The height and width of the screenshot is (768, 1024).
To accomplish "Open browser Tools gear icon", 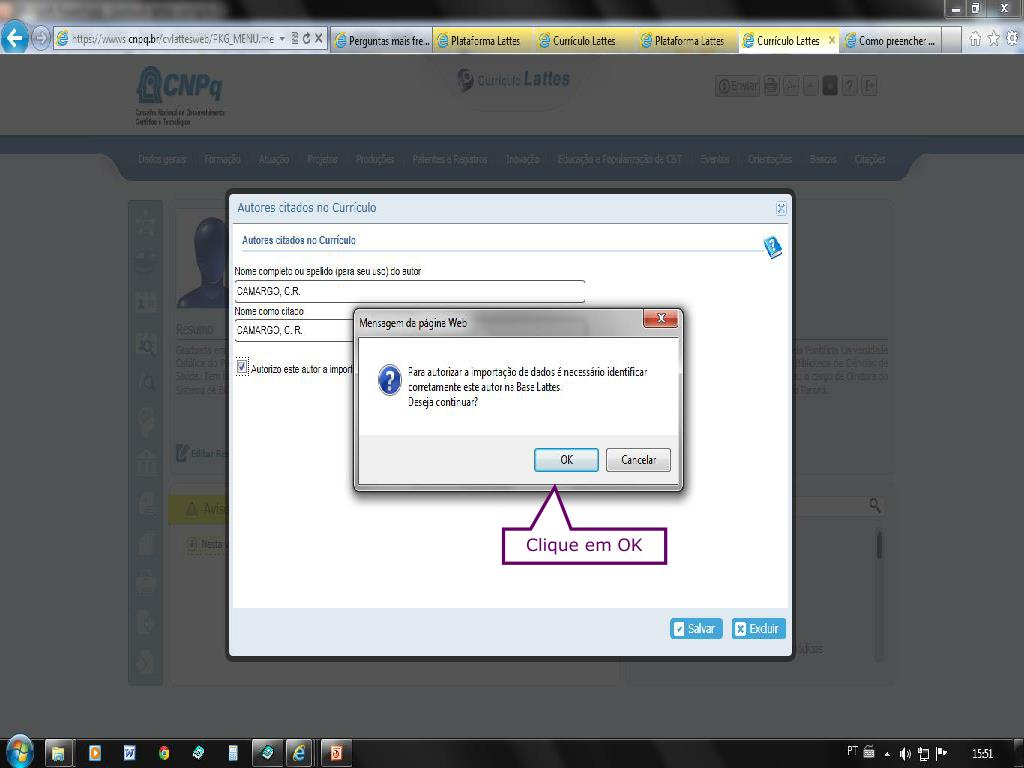I will coord(1012,39).
